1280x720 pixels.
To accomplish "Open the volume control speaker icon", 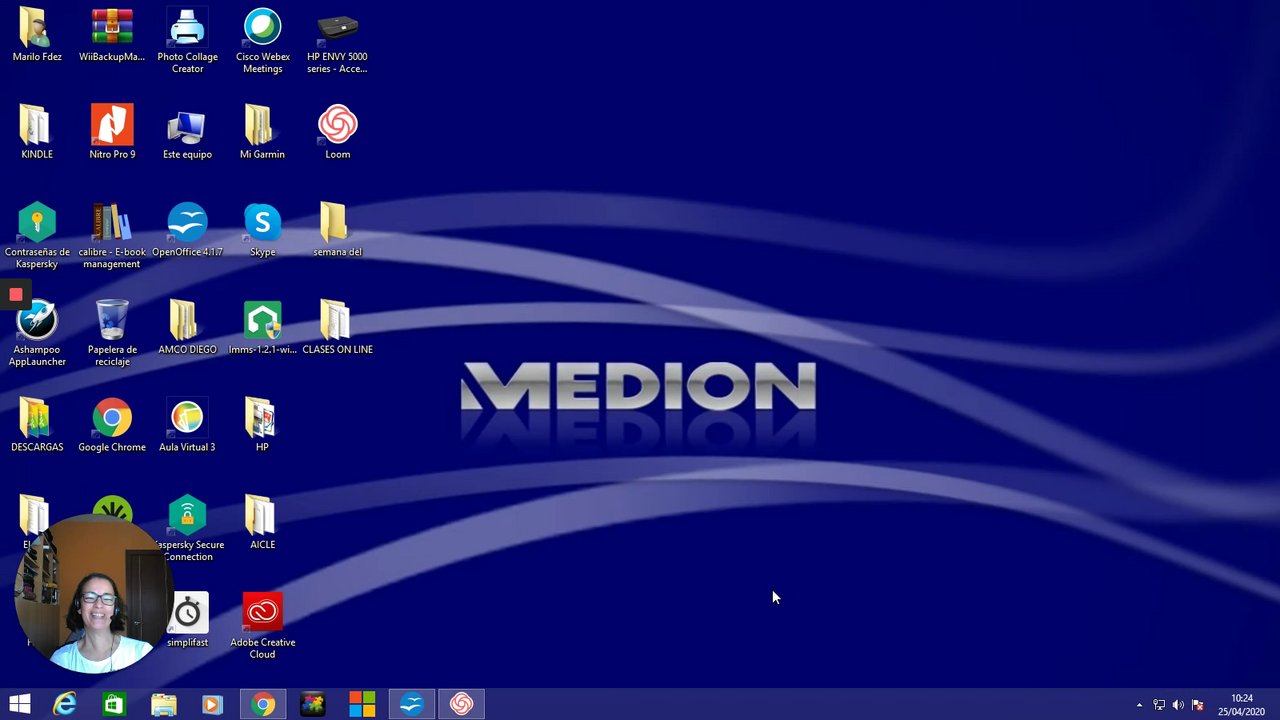I will point(1178,705).
